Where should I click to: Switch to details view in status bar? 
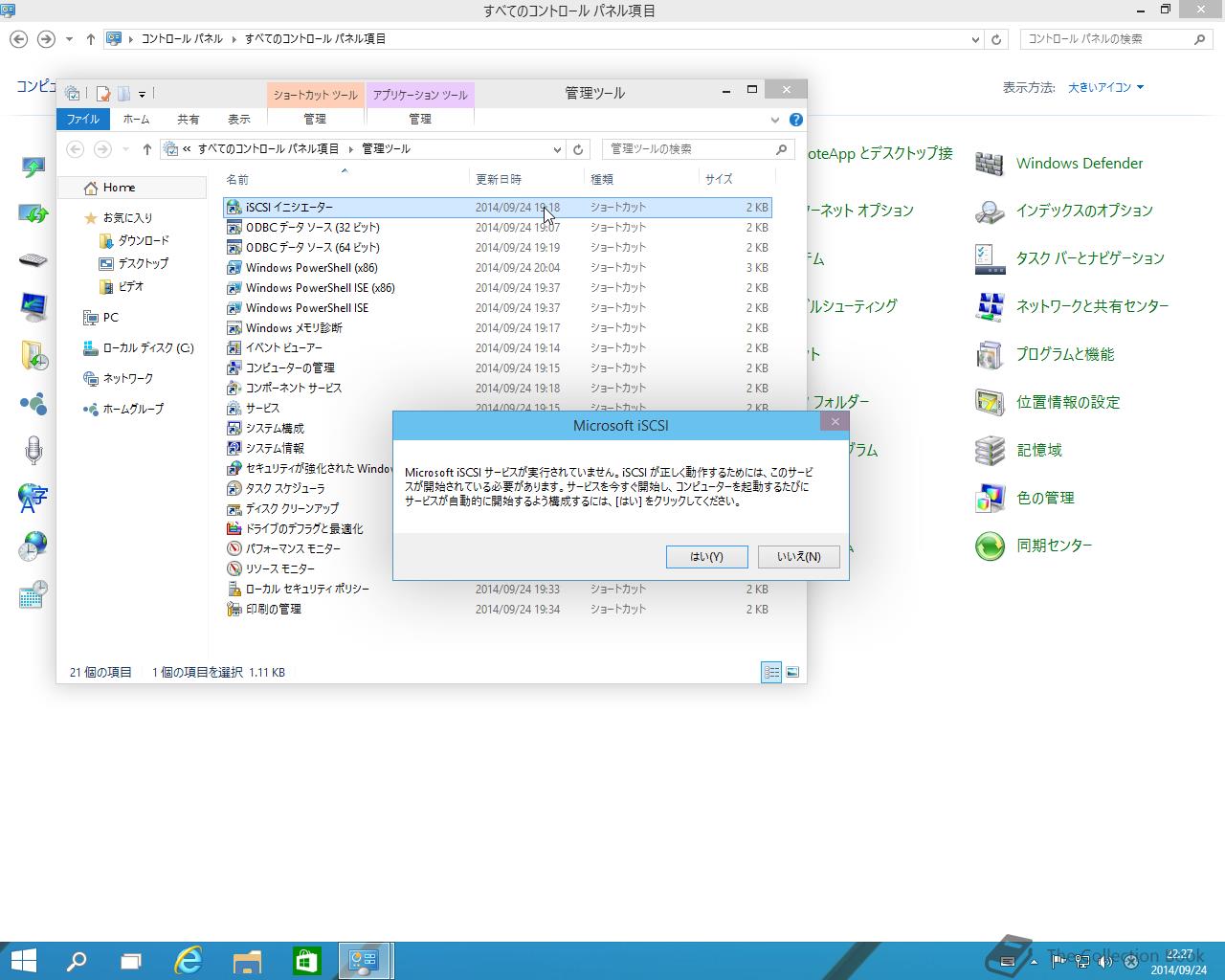click(771, 673)
